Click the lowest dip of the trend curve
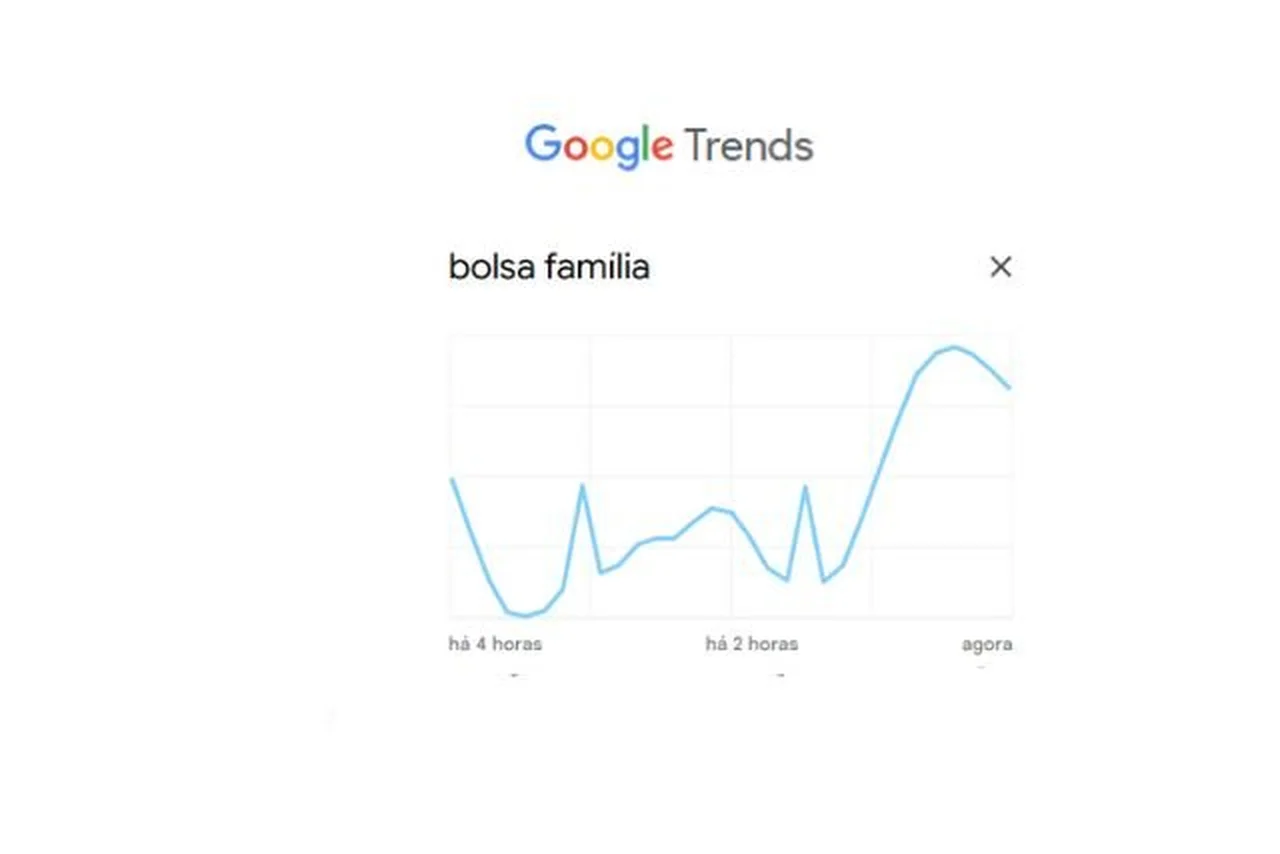The height and width of the screenshot is (854, 1280). (522, 614)
